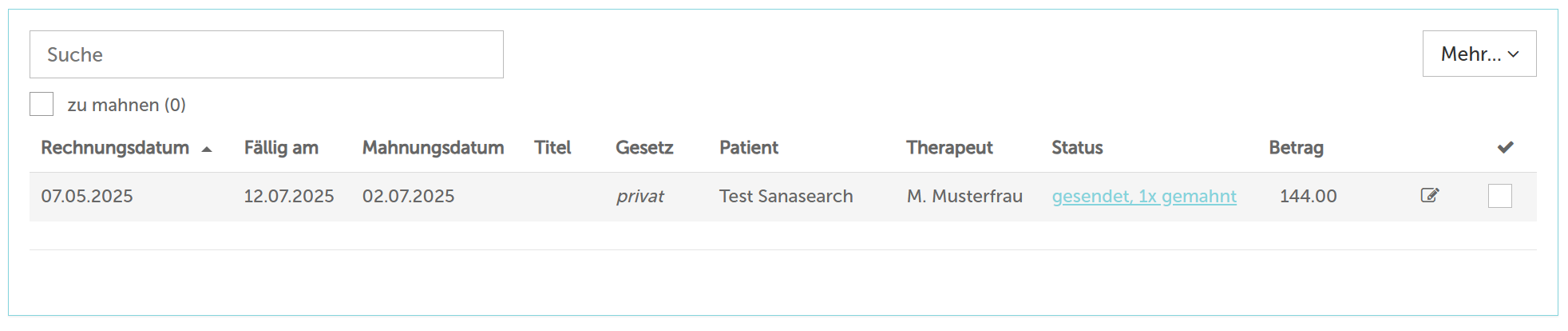This screenshot has width=1568, height=331.
Task: Sort by the Gesetz column header
Action: (x=644, y=148)
